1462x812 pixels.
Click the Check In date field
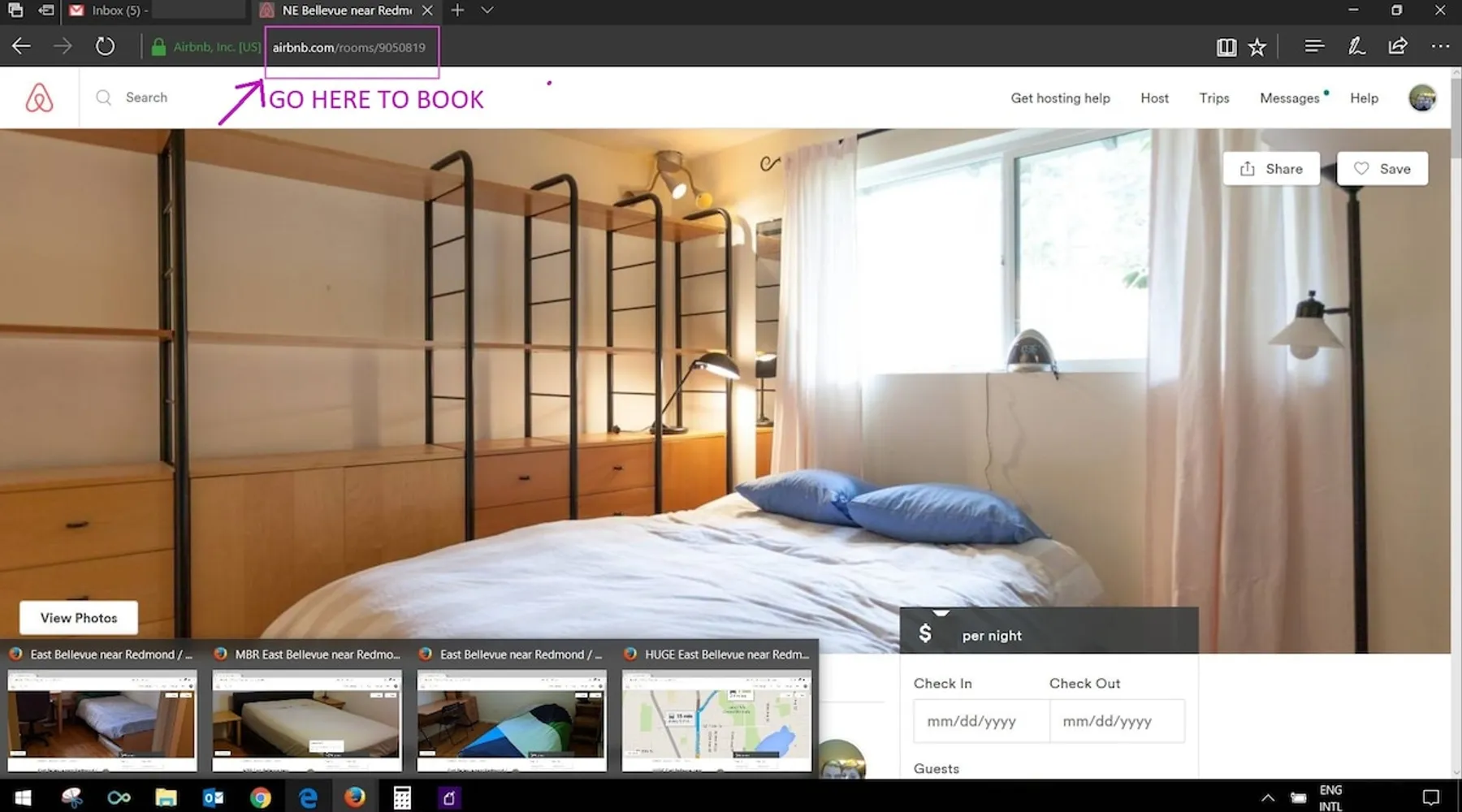click(980, 721)
